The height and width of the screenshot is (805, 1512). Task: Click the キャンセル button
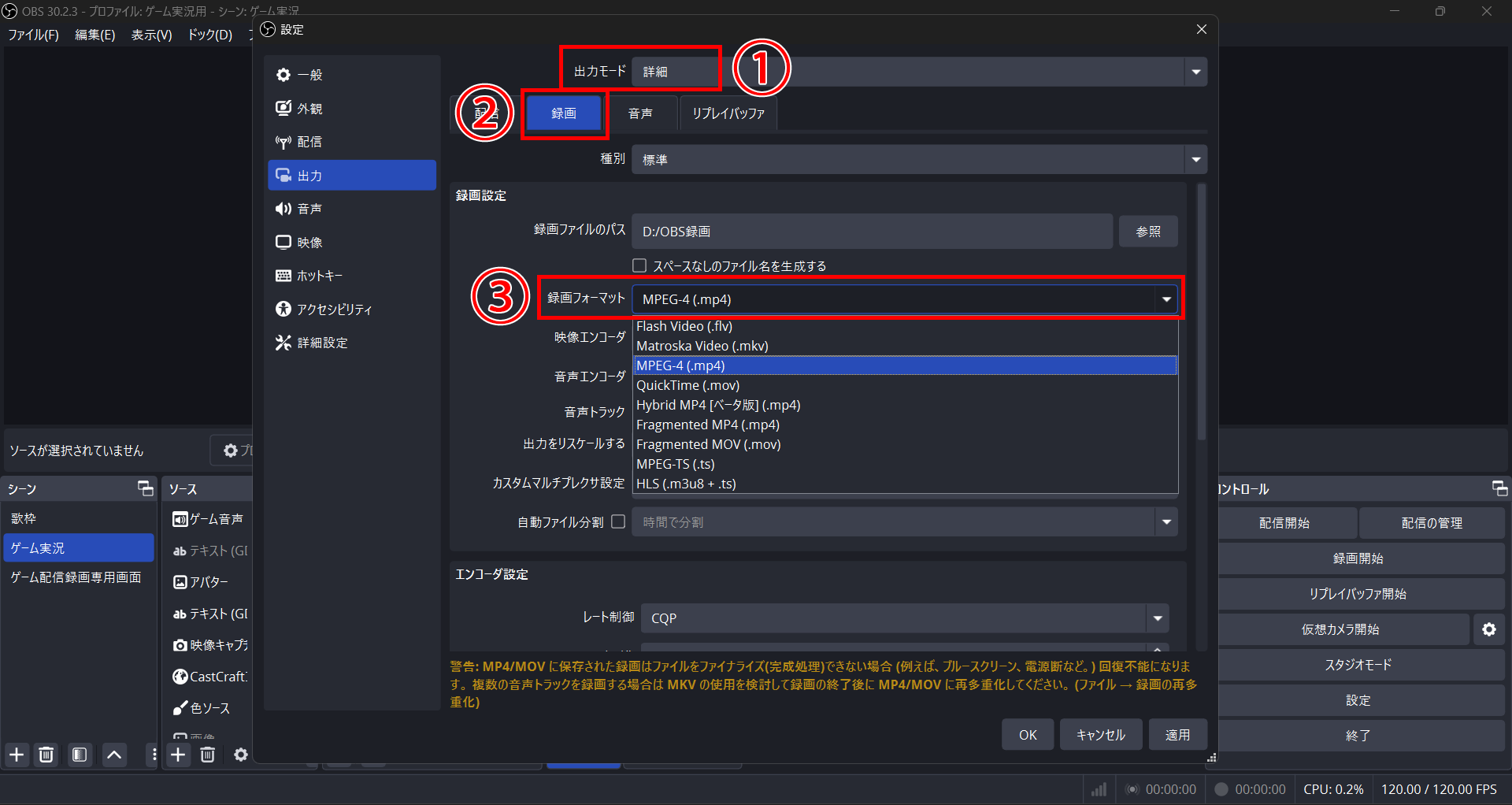point(1101,735)
